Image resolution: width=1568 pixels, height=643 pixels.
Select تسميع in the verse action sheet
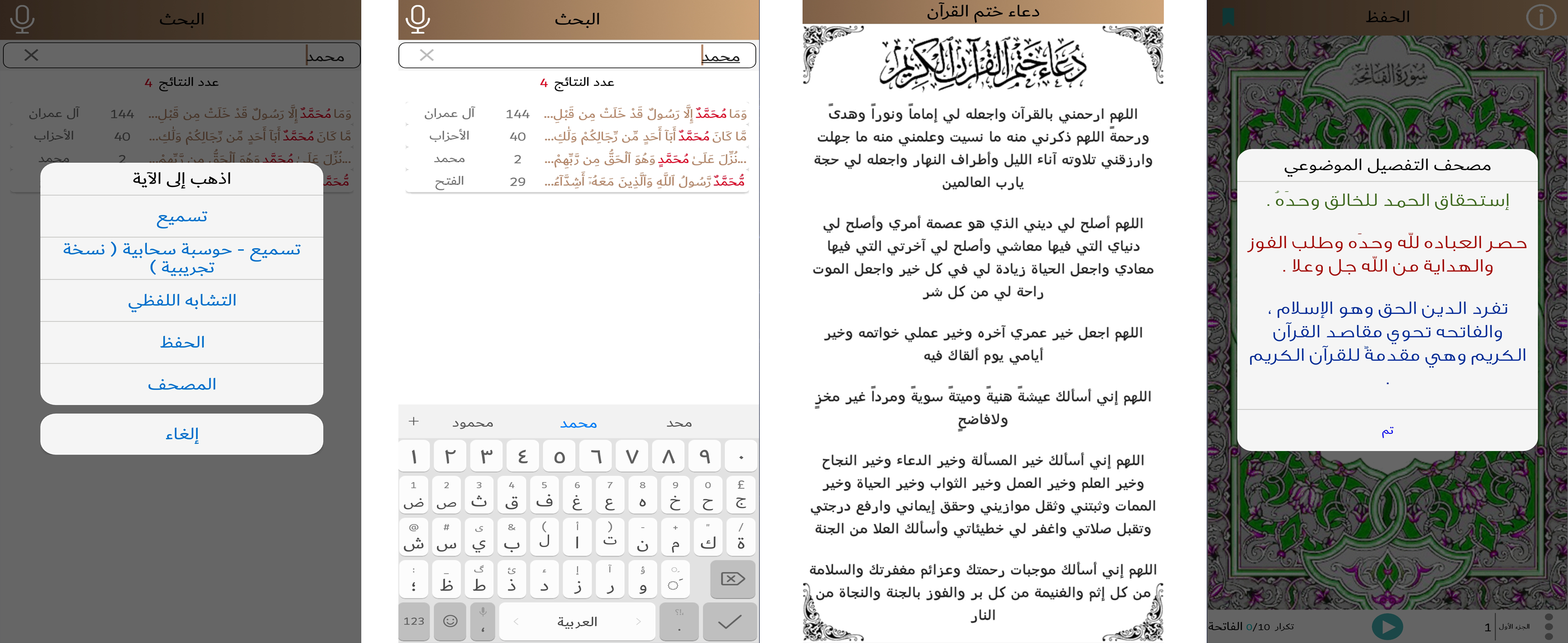coord(182,216)
